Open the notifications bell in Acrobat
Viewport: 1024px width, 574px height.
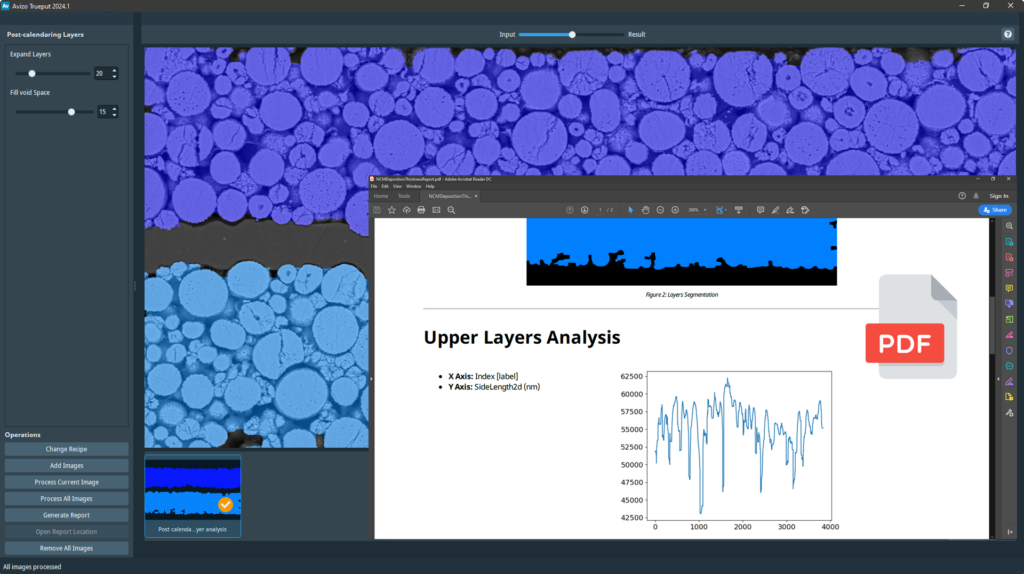tap(975, 196)
